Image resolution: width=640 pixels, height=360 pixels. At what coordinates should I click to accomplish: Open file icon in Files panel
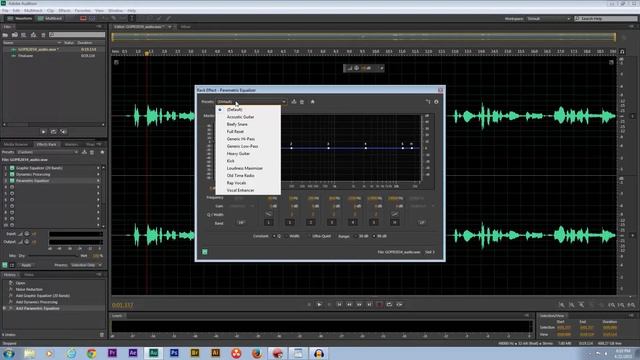(5, 35)
